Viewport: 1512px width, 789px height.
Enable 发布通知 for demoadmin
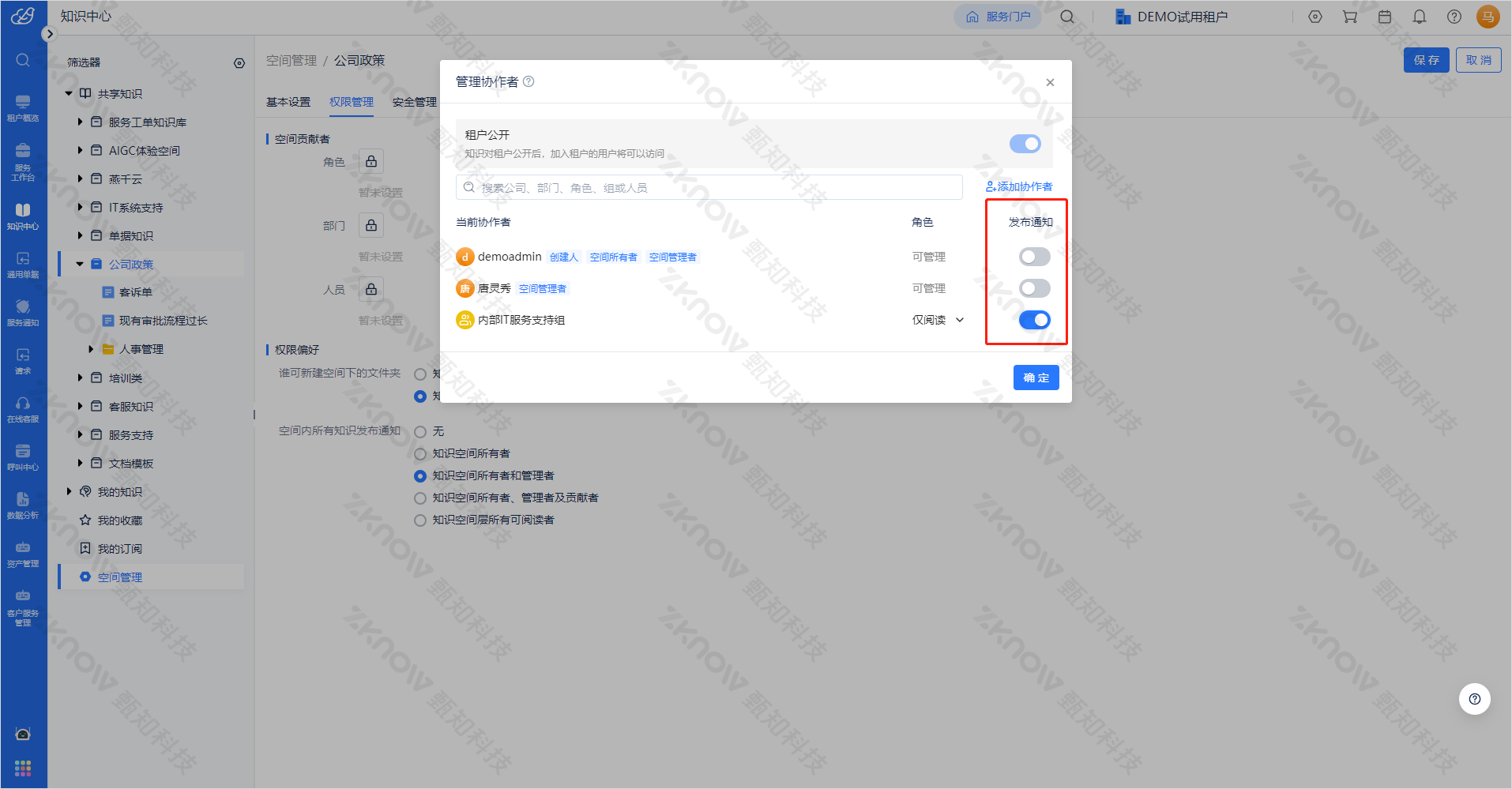pos(1035,257)
